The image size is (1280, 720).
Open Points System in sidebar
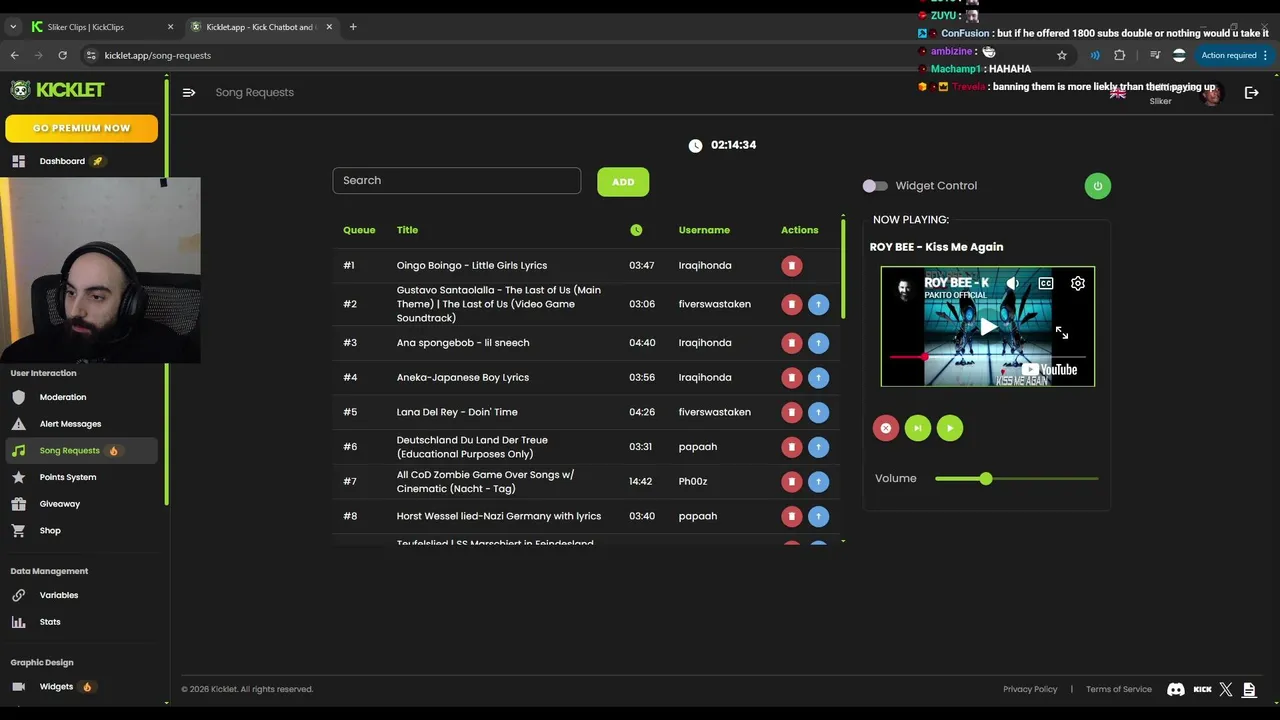(x=68, y=477)
